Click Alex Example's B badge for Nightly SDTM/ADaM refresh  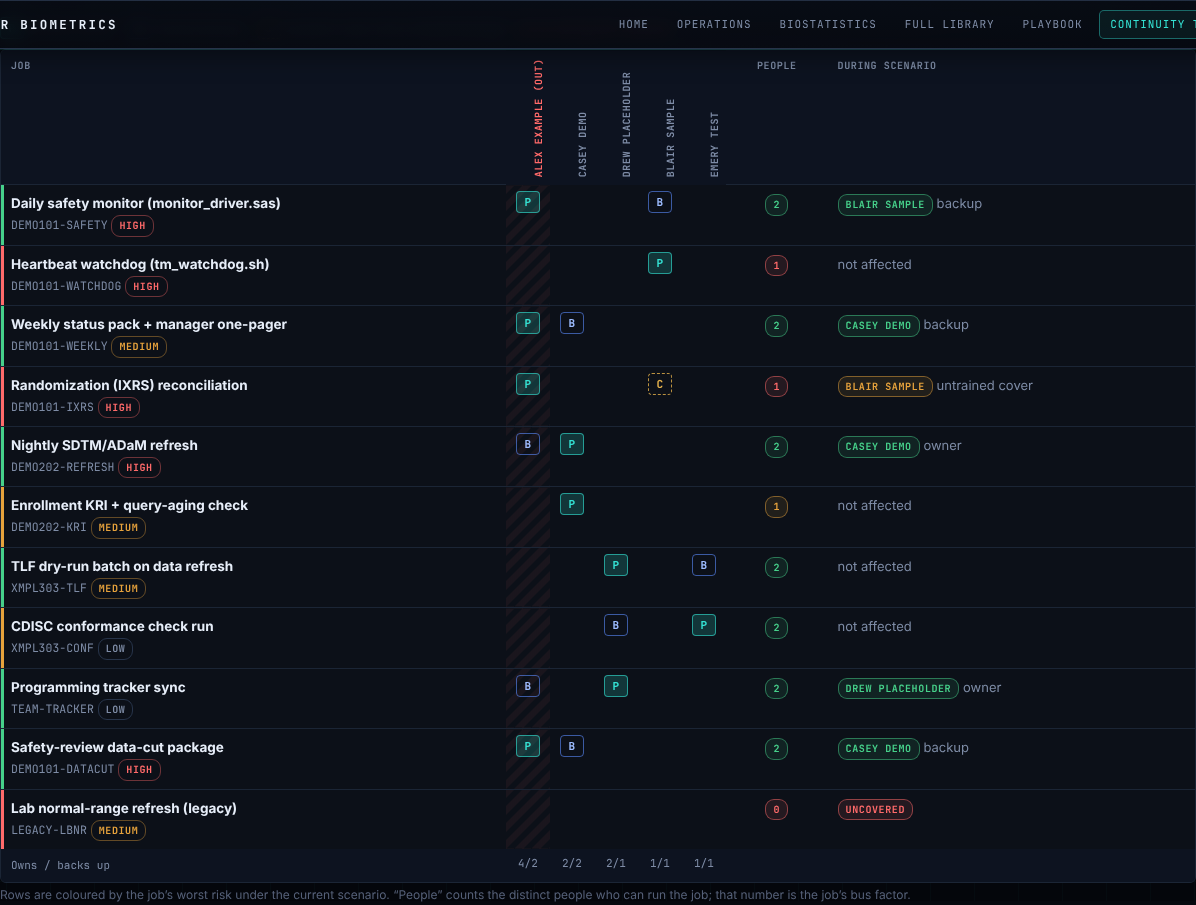pyautogui.click(x=528, y=444)
